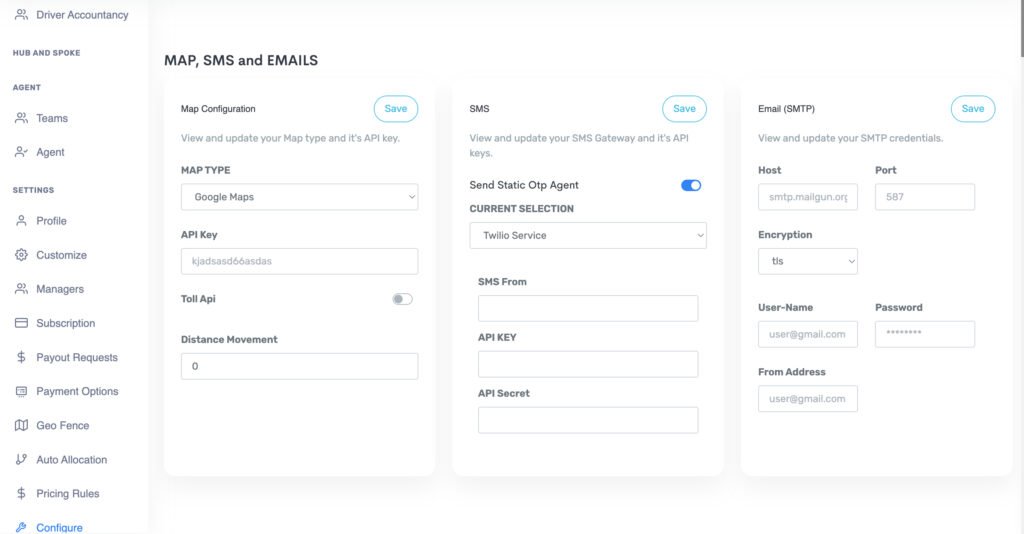
Task: Save the Map Configuration settings
Action: [396, 109]
